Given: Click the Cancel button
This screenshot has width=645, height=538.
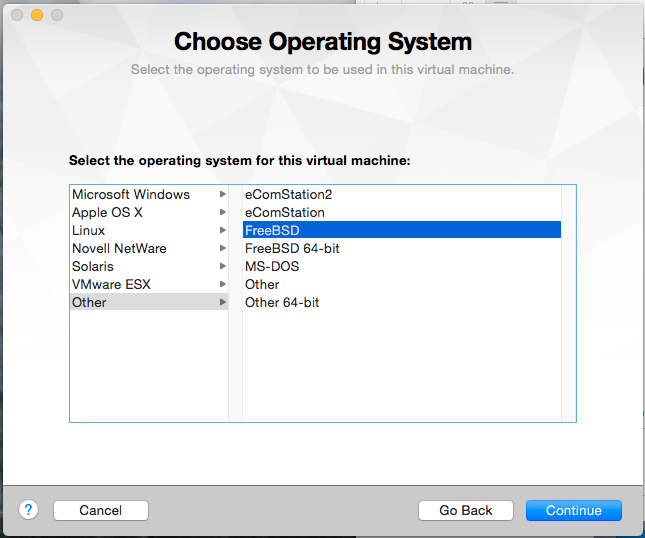Looking at the screenshot, I should 101,510.
